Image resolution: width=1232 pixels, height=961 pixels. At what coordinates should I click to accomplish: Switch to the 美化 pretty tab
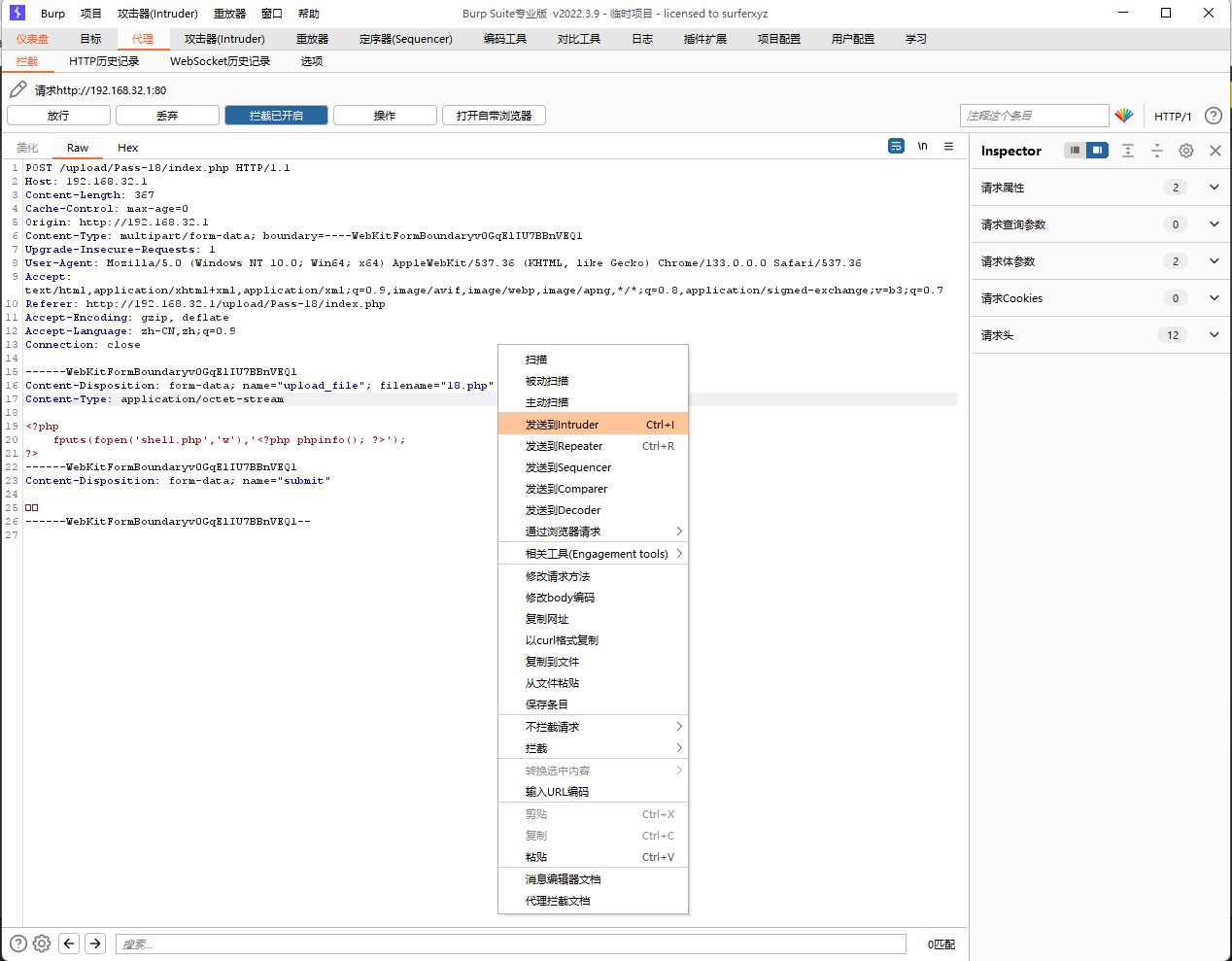coord(27,148)
